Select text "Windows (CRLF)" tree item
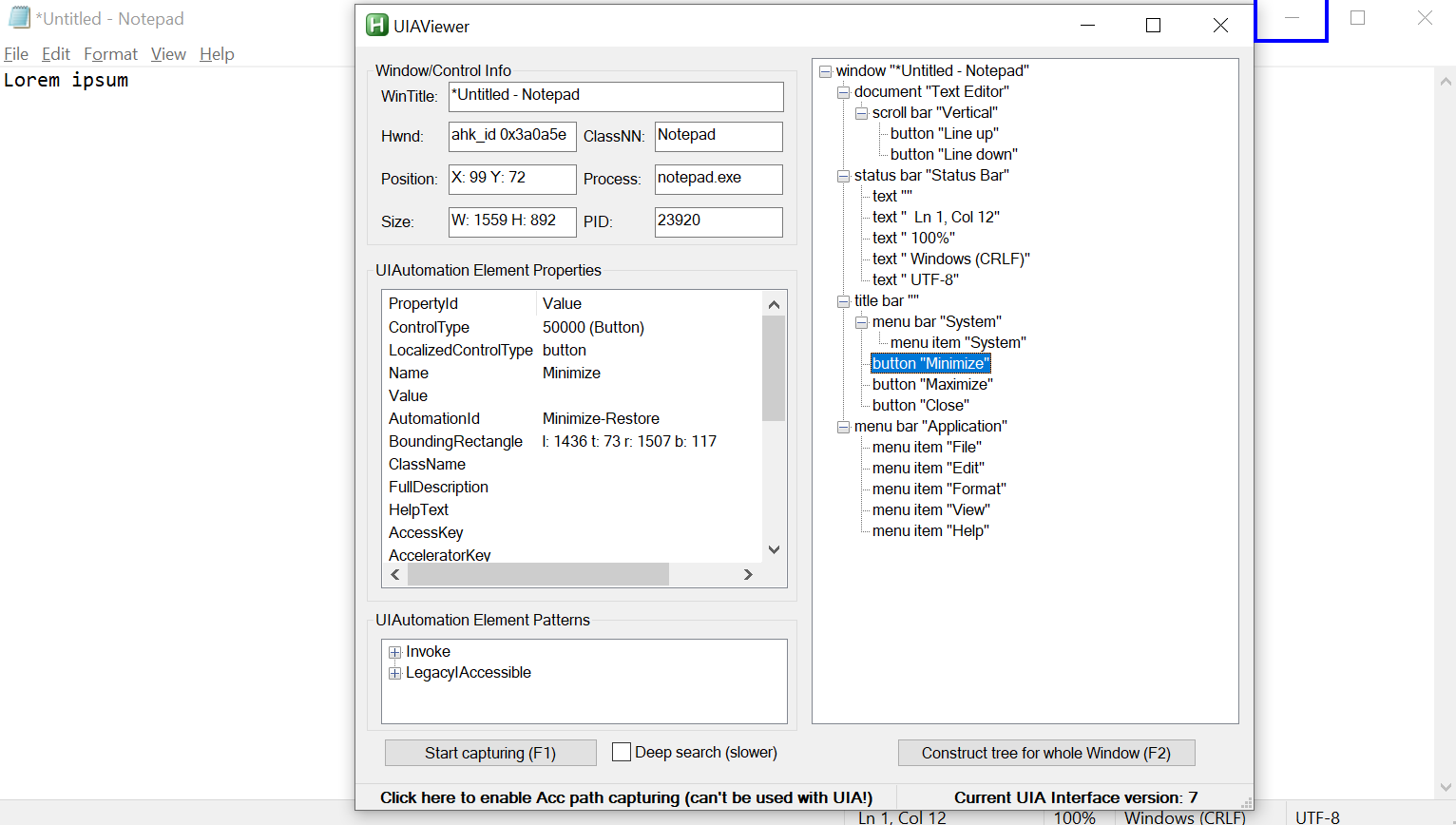 (x=950, y=259)
